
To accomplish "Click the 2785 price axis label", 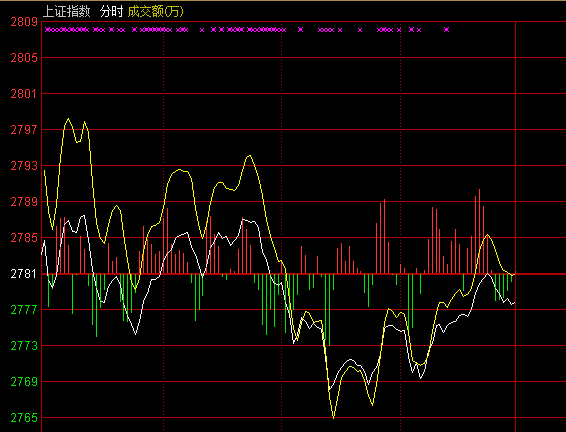I will pos(24,238).
